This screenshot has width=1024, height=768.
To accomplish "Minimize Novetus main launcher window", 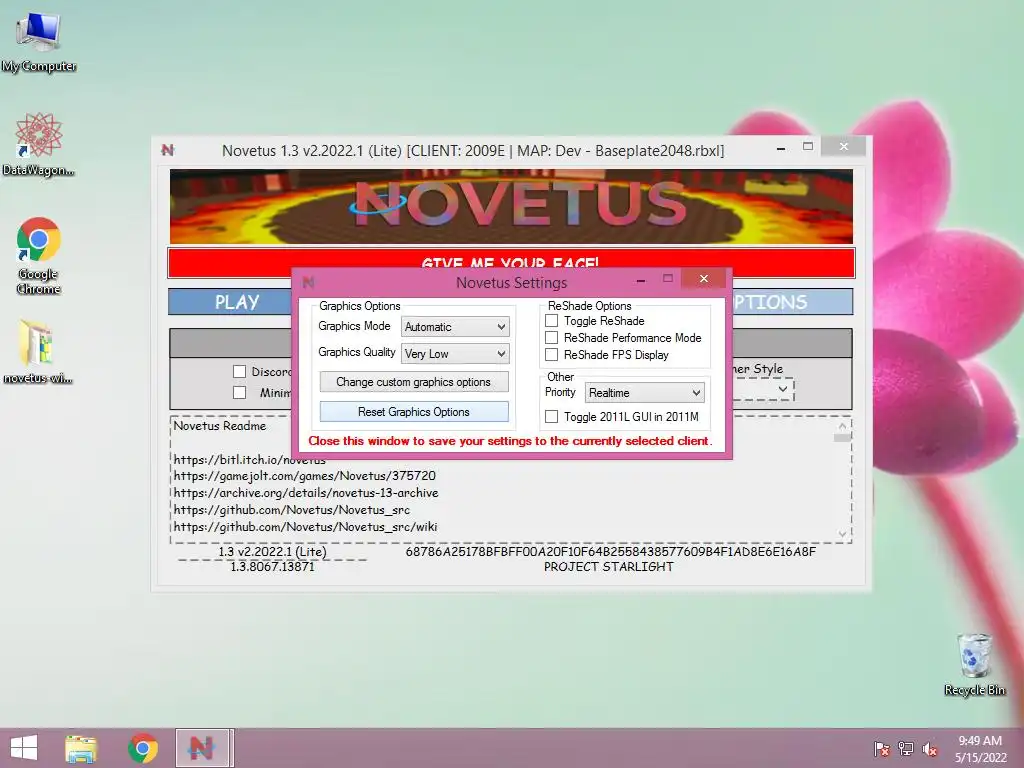I will pyautogui.click(x=780, y=149).
